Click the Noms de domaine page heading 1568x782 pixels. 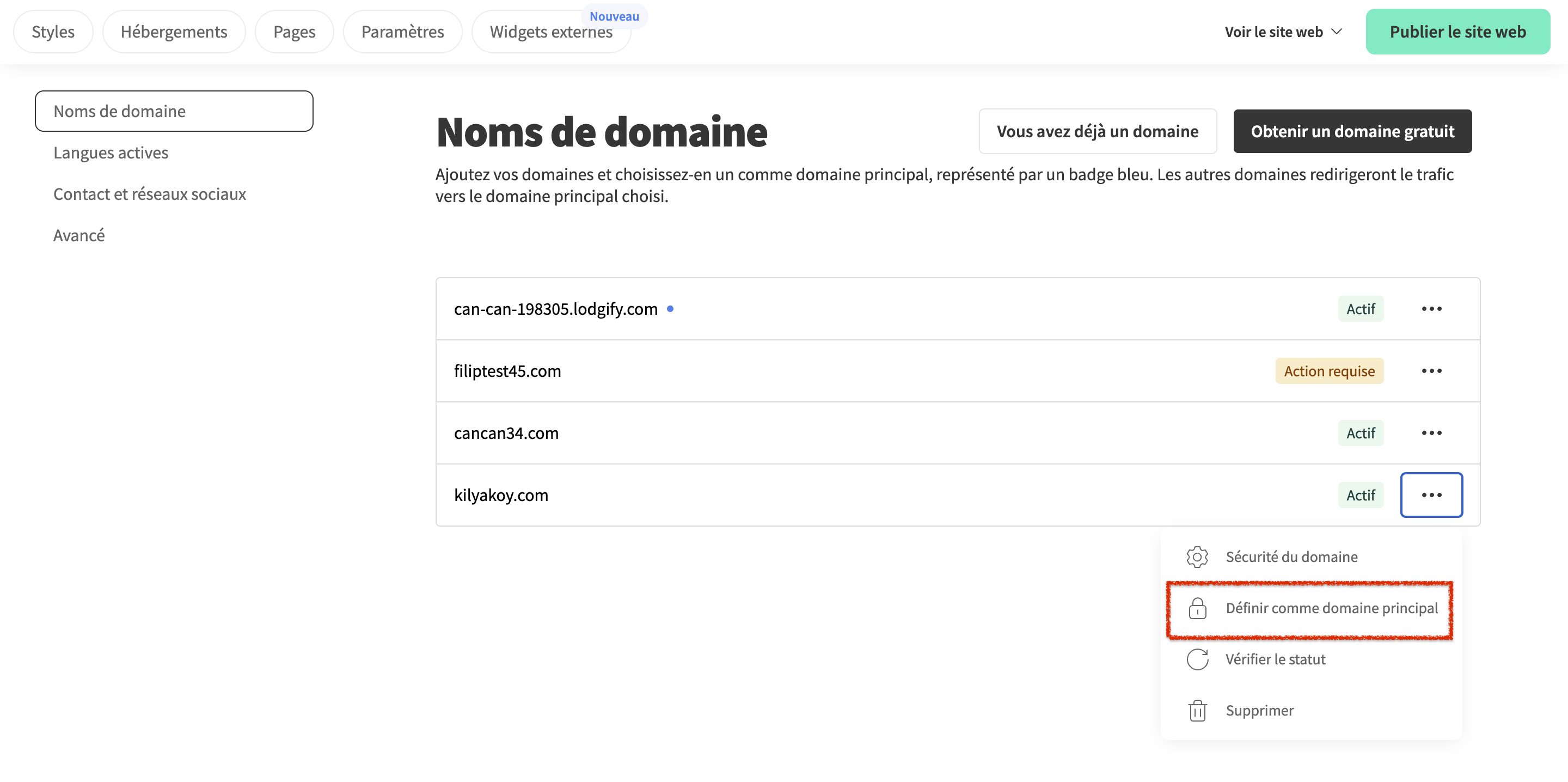pos(602,132)
